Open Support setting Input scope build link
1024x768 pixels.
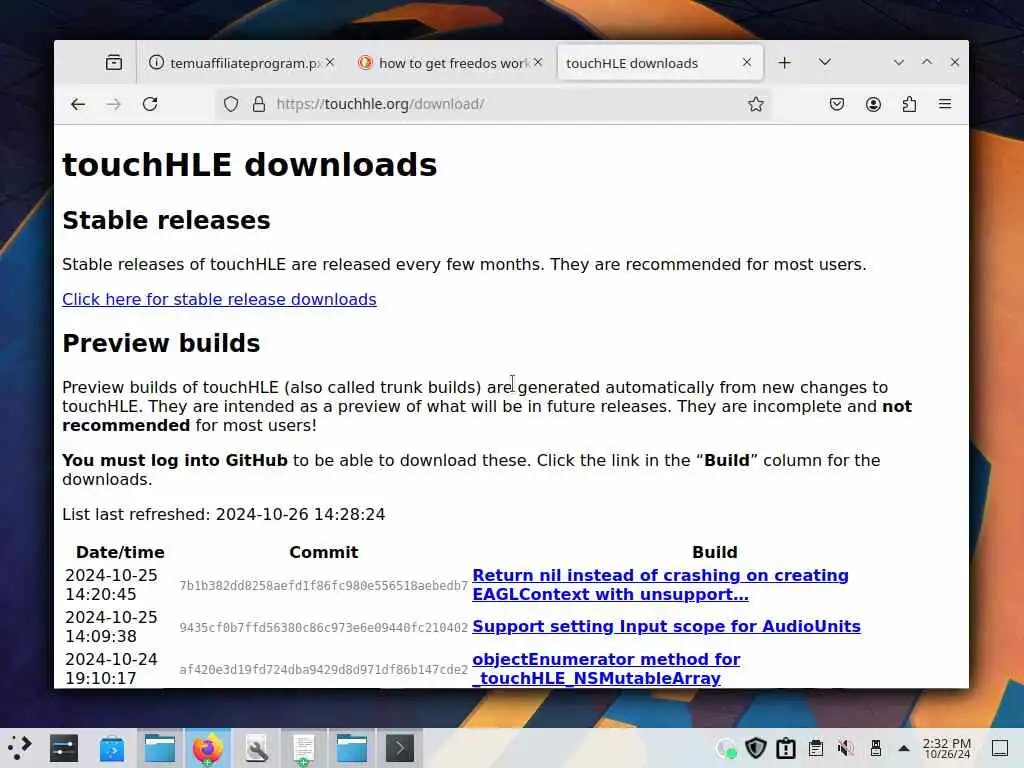click(666, 626)
